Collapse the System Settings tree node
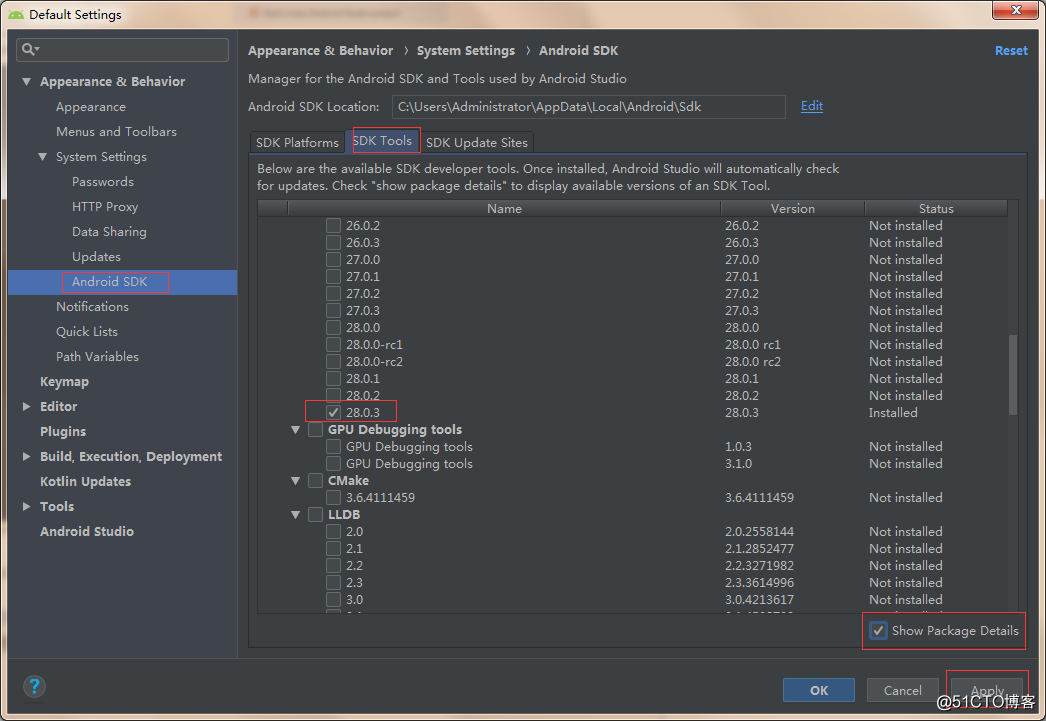1046x721 pixels. 43,157
